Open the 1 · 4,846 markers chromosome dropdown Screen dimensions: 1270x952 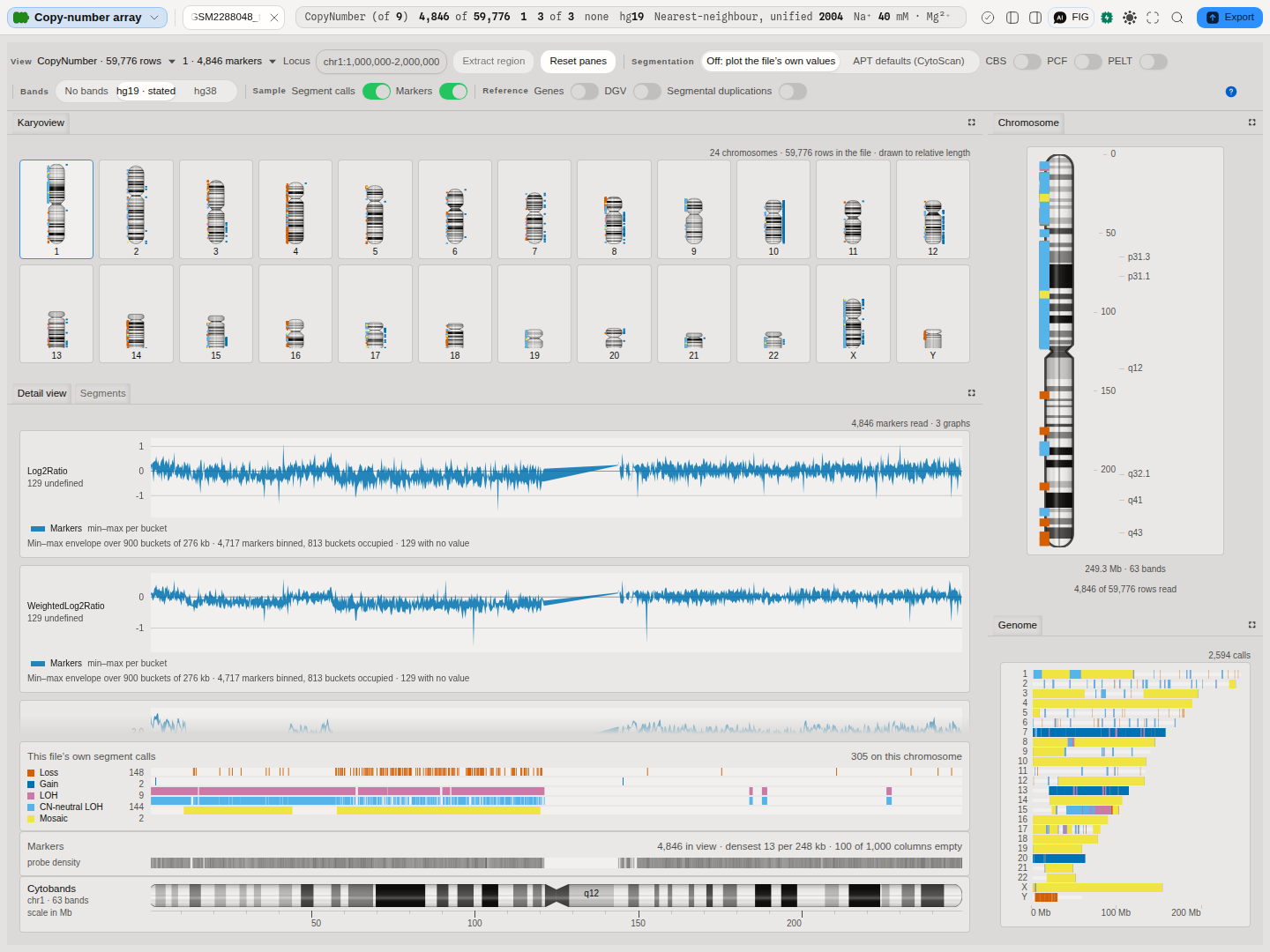point(229,62)
